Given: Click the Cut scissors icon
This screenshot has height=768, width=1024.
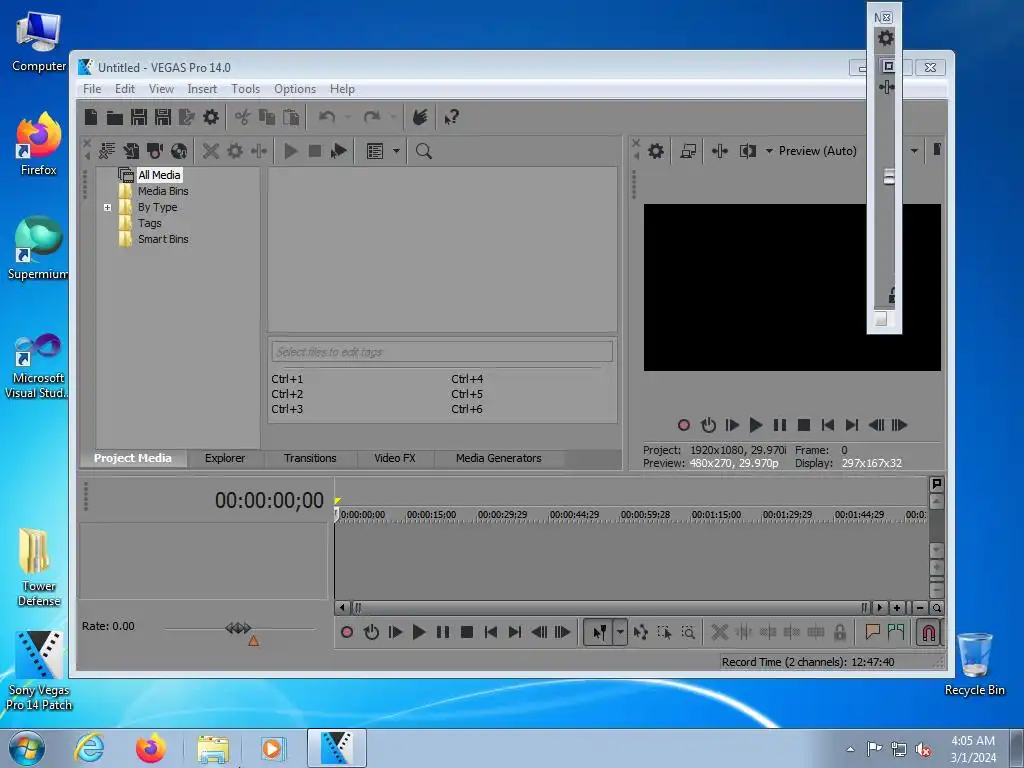Looking at the screenshot, I should (x=242, y=118).
